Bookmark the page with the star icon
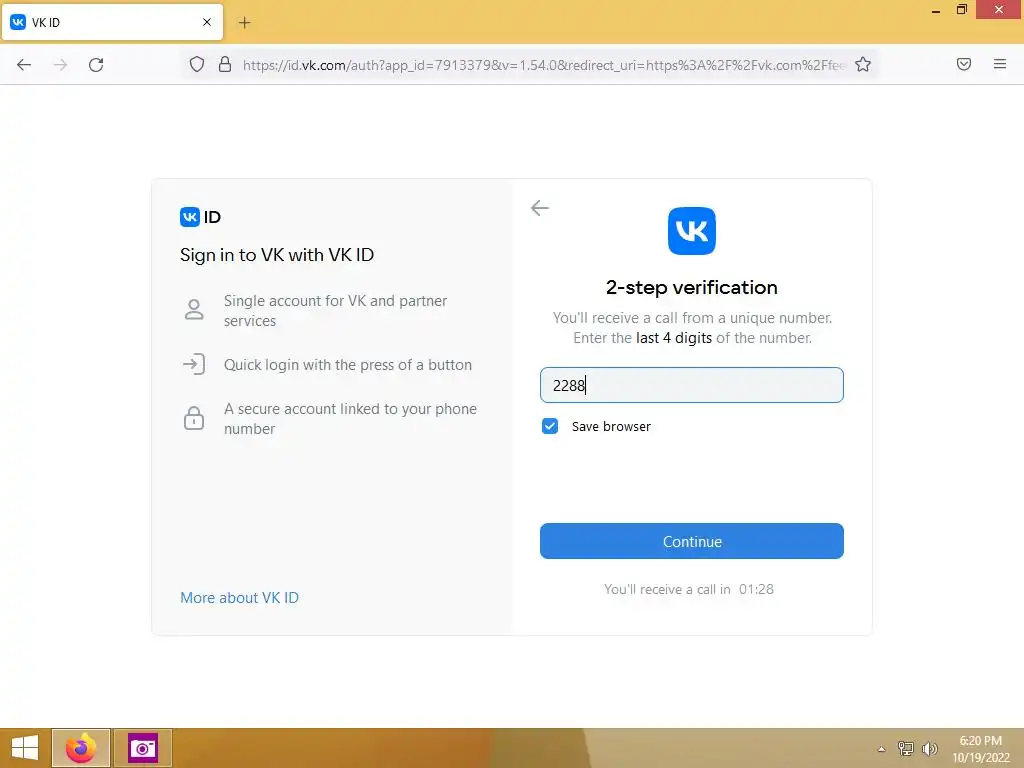This screenshot has width=1024, height=768. click(x=863, y=64)
